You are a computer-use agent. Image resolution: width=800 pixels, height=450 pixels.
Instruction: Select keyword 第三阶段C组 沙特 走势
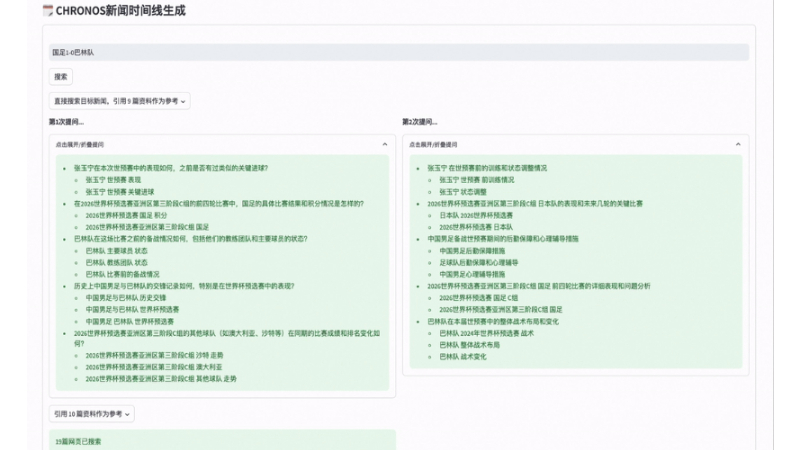coord(154,355)
